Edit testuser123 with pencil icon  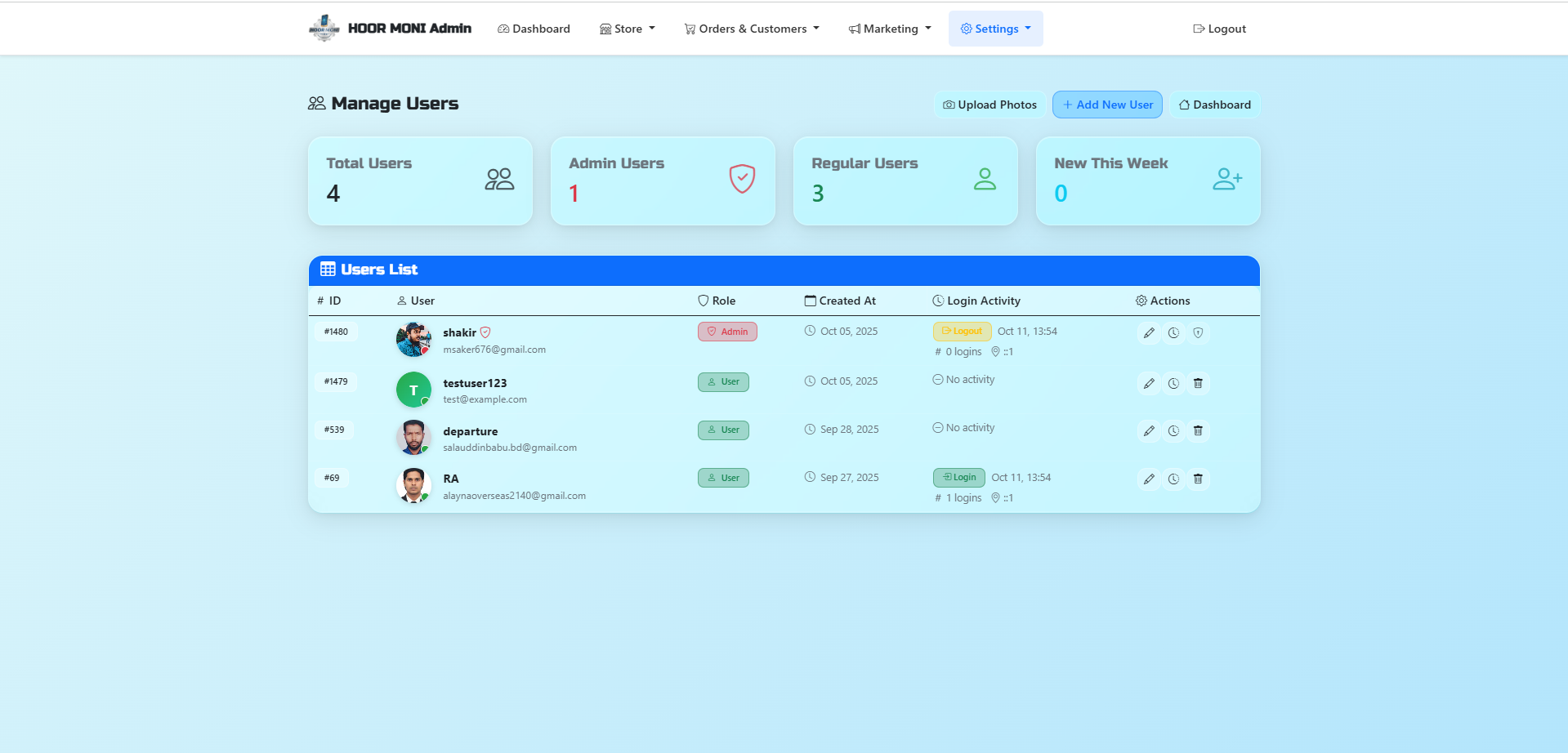pyautogui.click(x=1149, y=383)
